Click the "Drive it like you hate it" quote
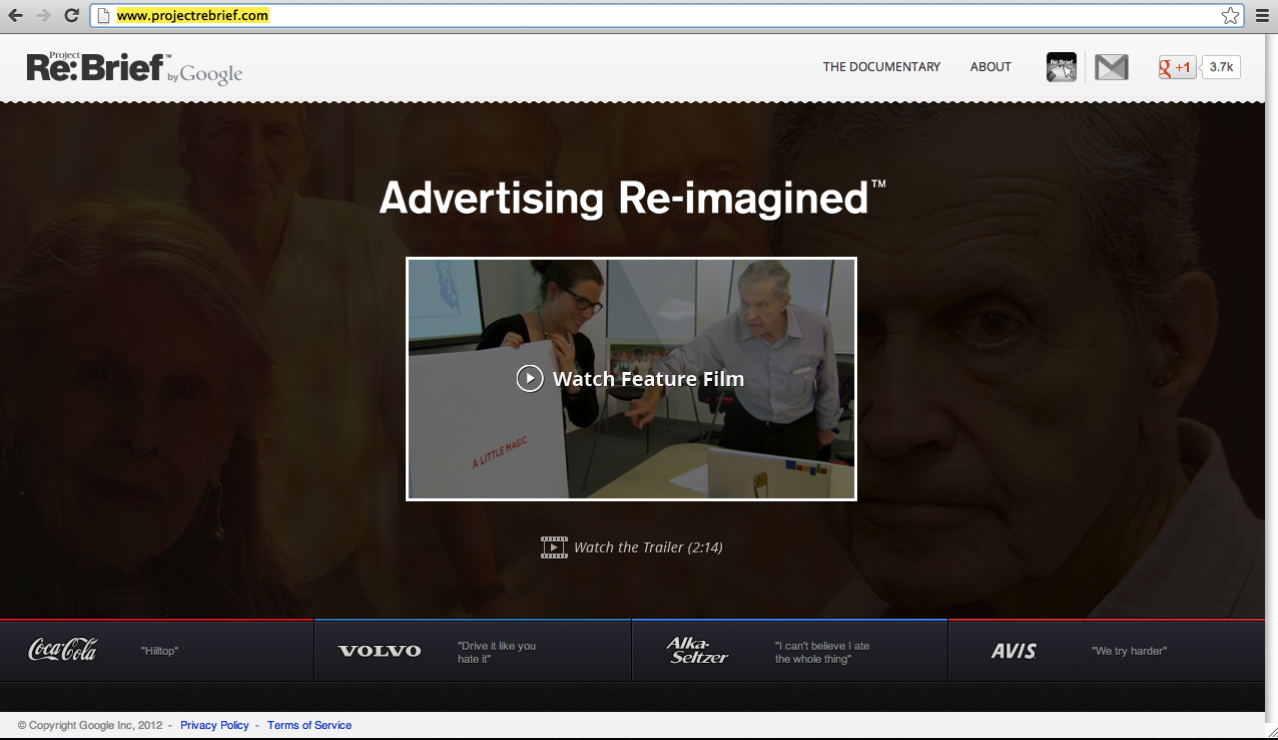This screenshot has width=1278, height=740. pos(497,652)
